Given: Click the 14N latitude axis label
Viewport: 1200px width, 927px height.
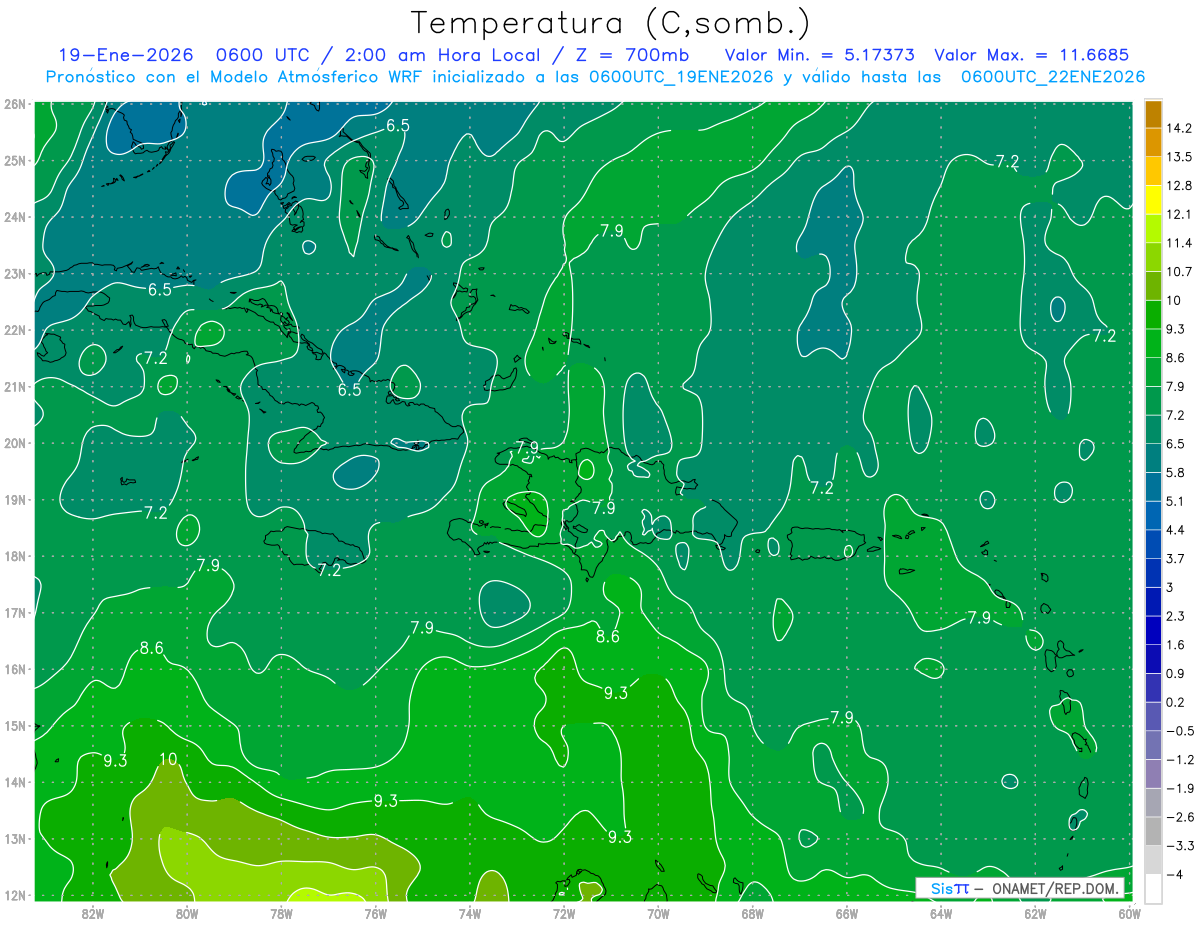Looking at the screenshot, I should pyautogui.click(x=14, y=782).
